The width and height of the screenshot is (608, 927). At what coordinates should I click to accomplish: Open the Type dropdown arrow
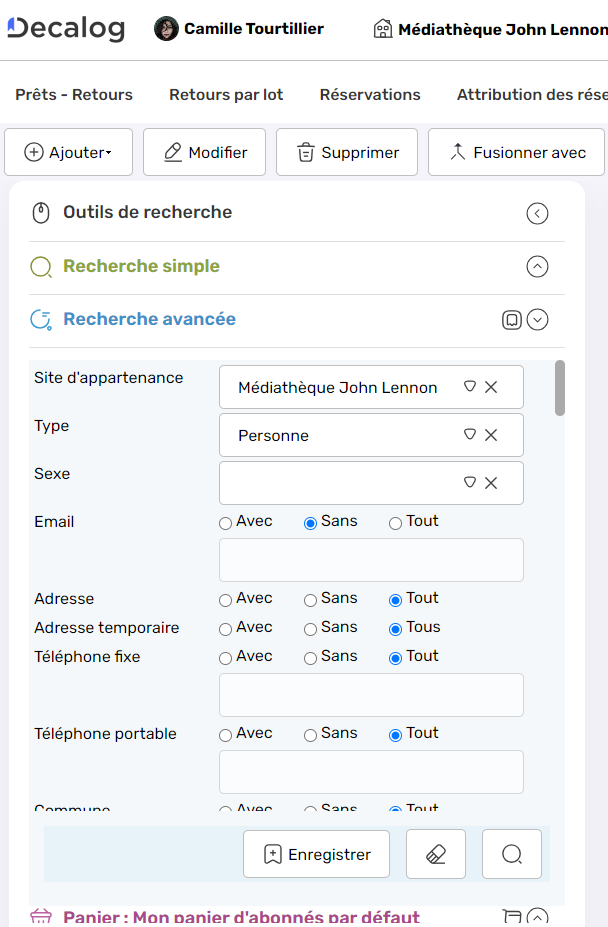click(469, 435)
